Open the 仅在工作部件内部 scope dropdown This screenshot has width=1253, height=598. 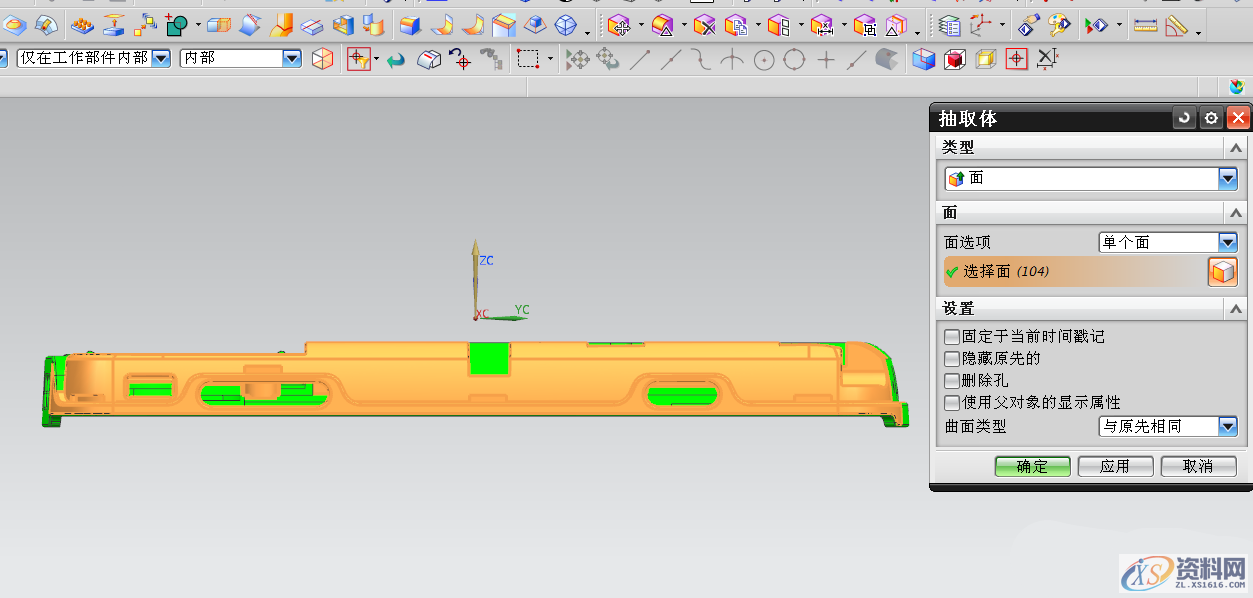pyautogui.click(x=161, y=58)
